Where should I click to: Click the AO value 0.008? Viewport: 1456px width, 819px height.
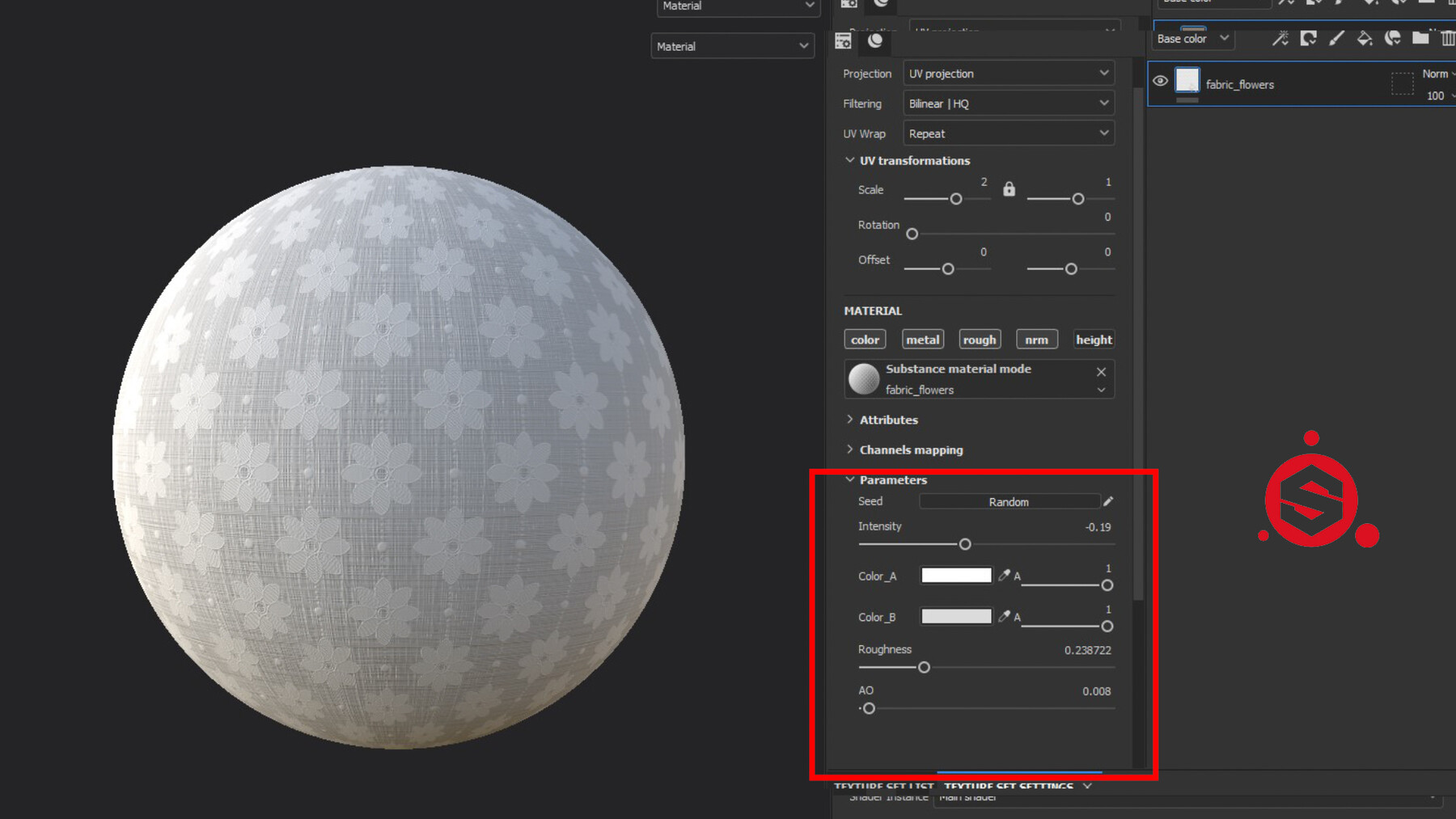tap(1097, 691)
